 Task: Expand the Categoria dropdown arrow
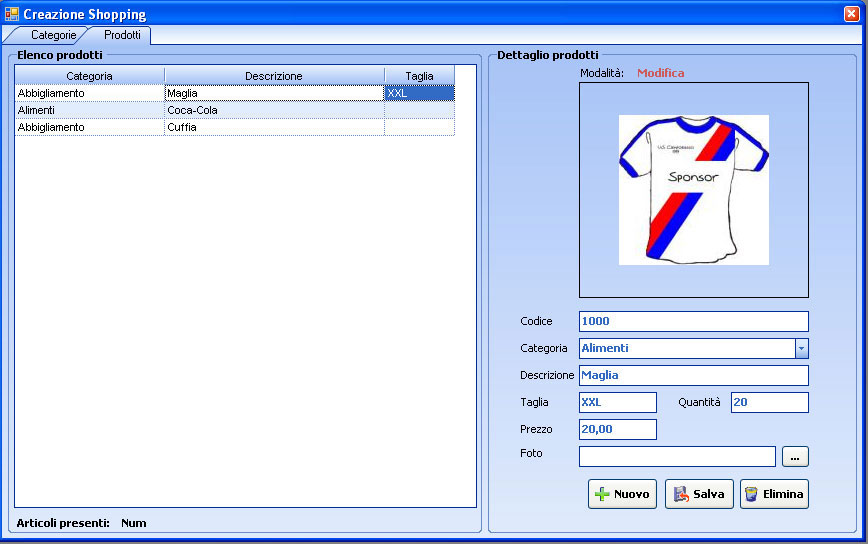pos(801,348)
